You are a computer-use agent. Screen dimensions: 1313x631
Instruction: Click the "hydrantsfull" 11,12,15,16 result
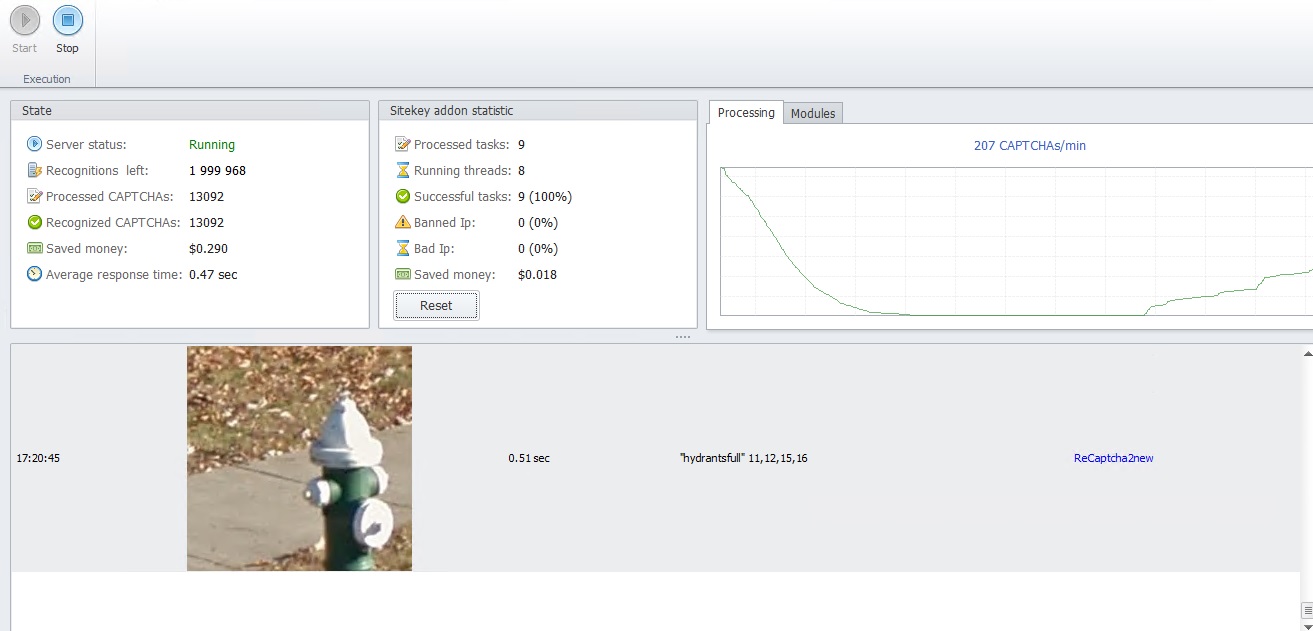pyautogui.click(x=743, y=458)
